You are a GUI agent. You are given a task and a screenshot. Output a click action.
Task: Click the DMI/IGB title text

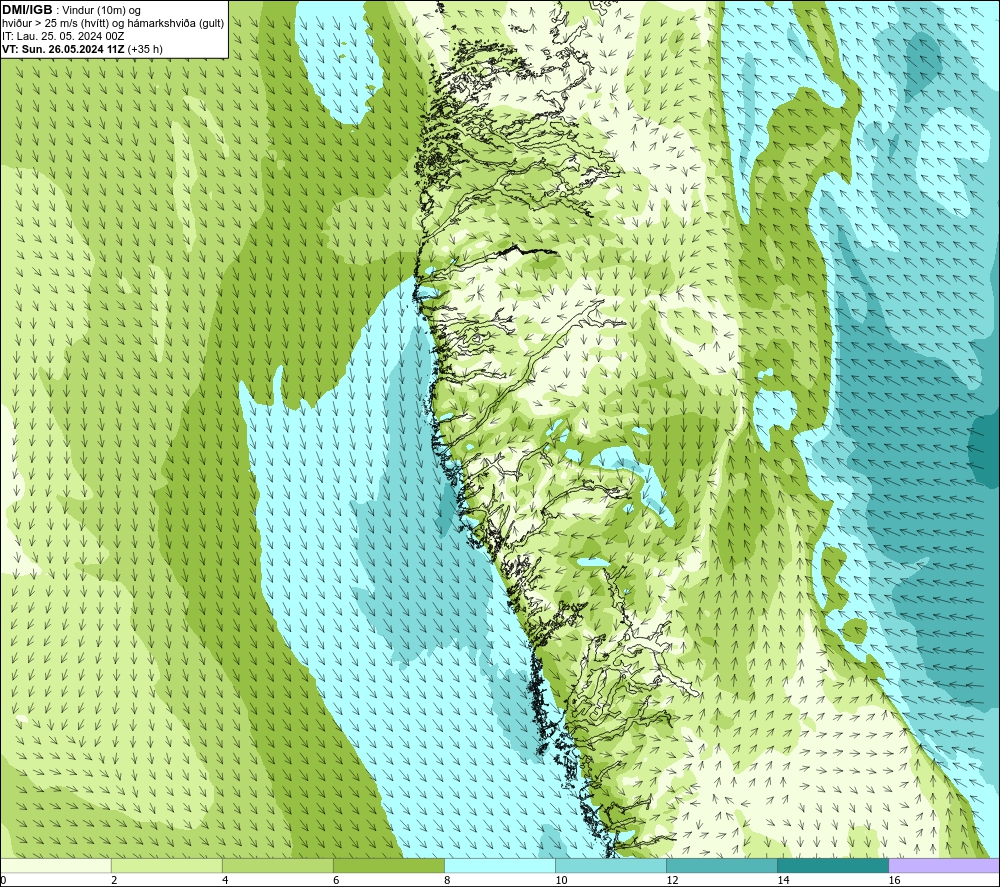pos(27,10)
